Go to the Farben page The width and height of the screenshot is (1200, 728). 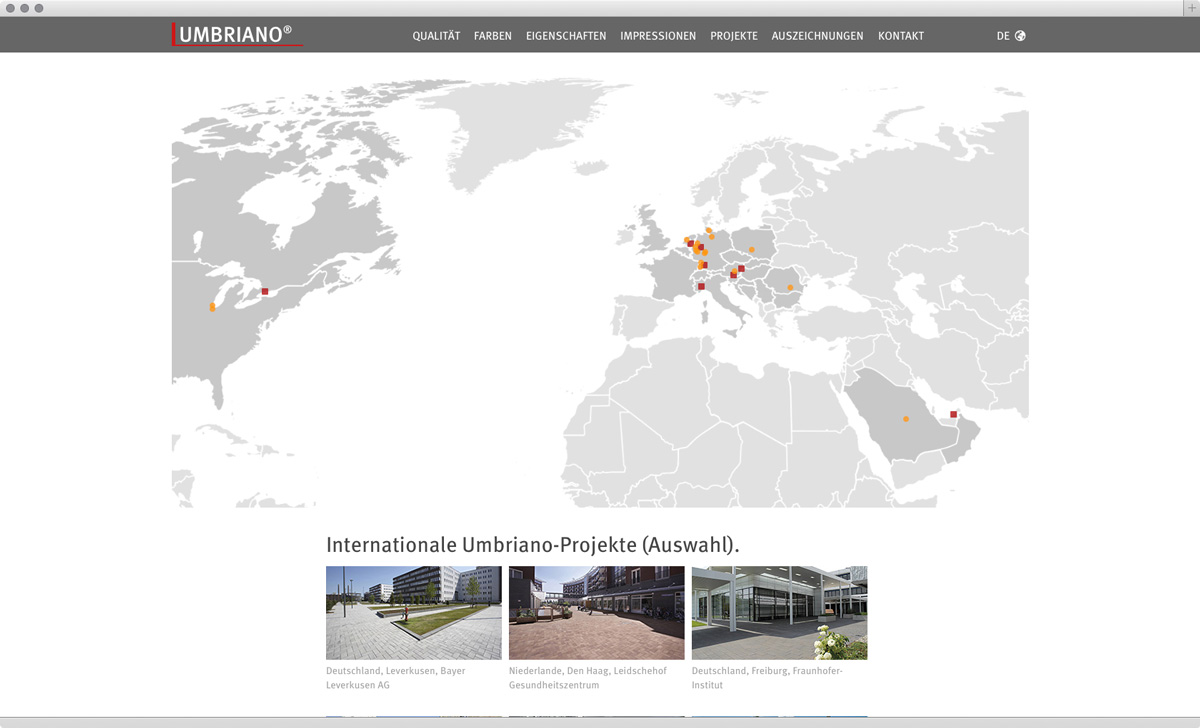[493, 36]
